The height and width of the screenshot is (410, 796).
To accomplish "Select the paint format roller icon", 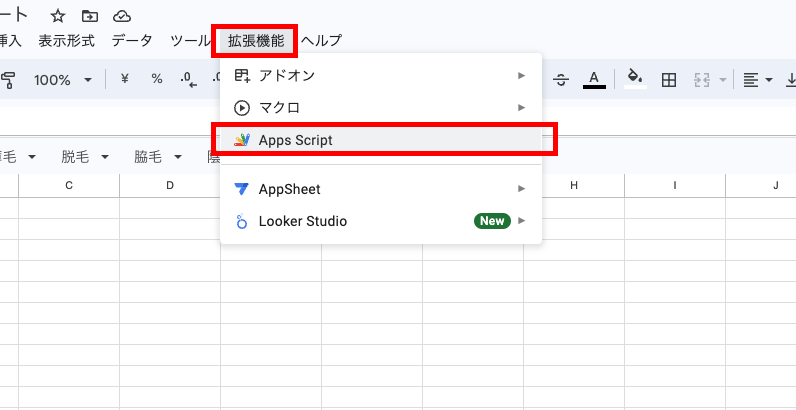I will point(9,80).
